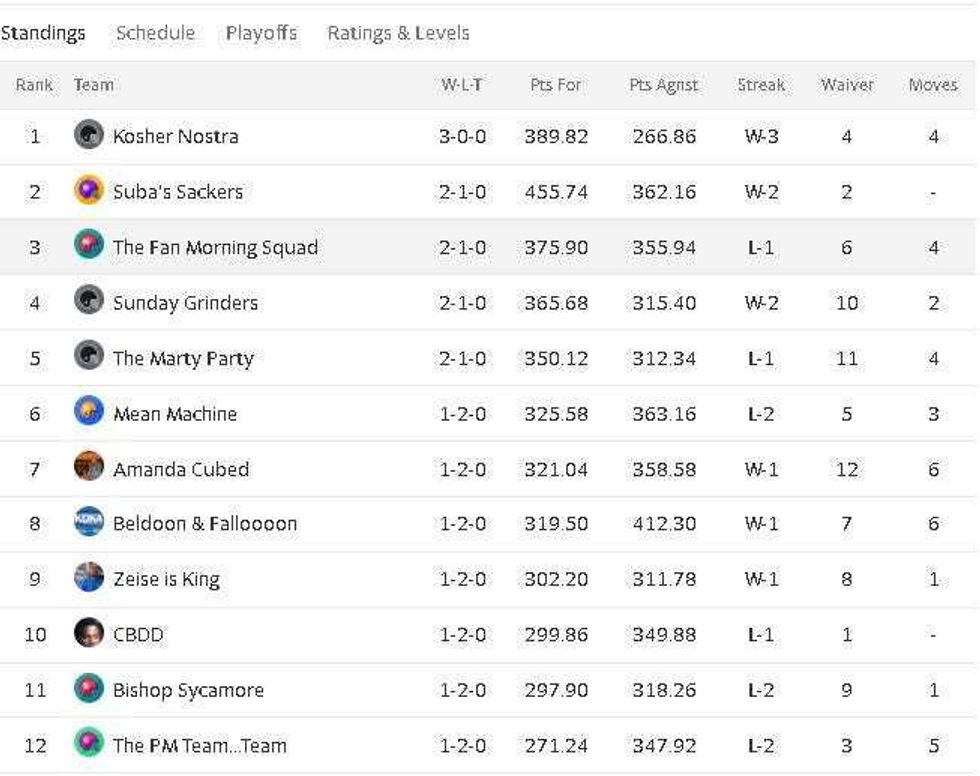Click Beldoon & Falloooon logo avatar
Viewport: 980px width, 776px height.
(x=89, y=522)
